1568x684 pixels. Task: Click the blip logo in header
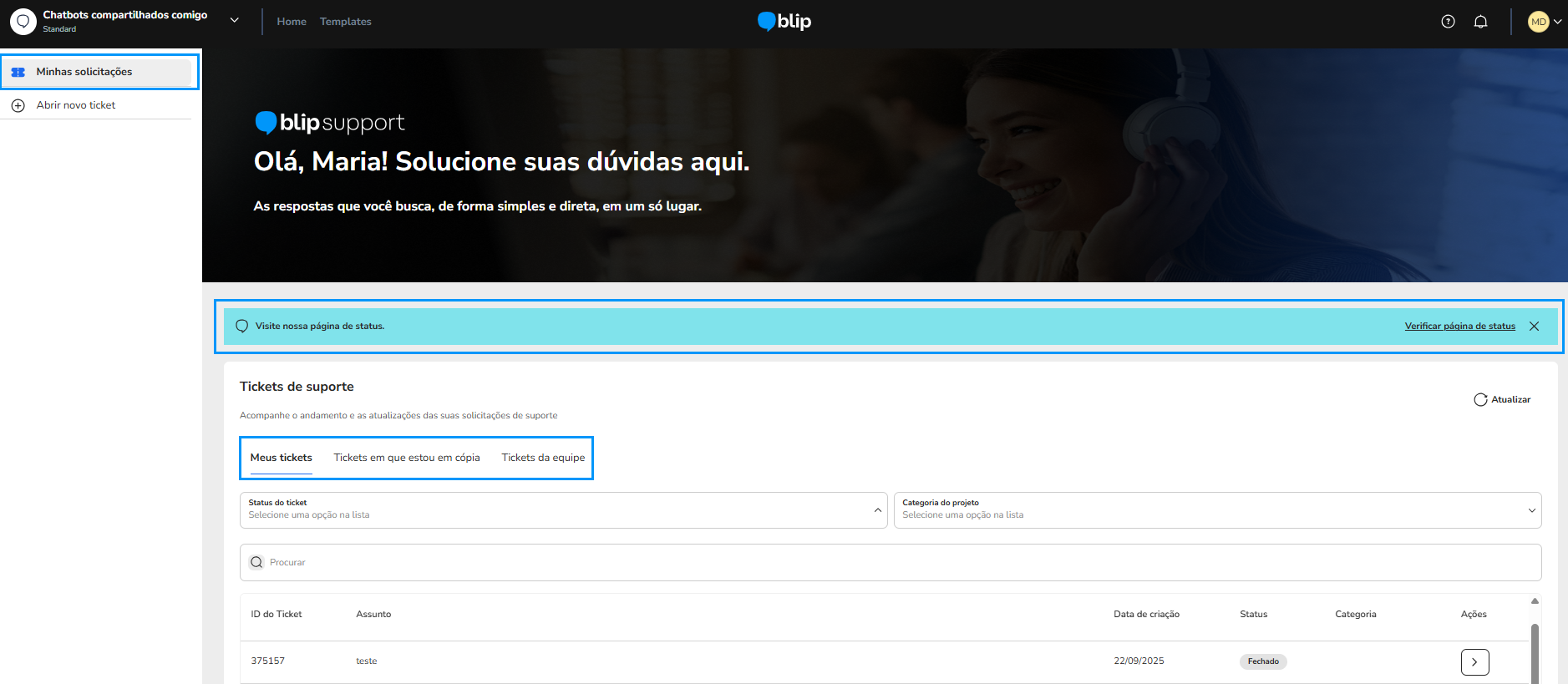[784, 22]
